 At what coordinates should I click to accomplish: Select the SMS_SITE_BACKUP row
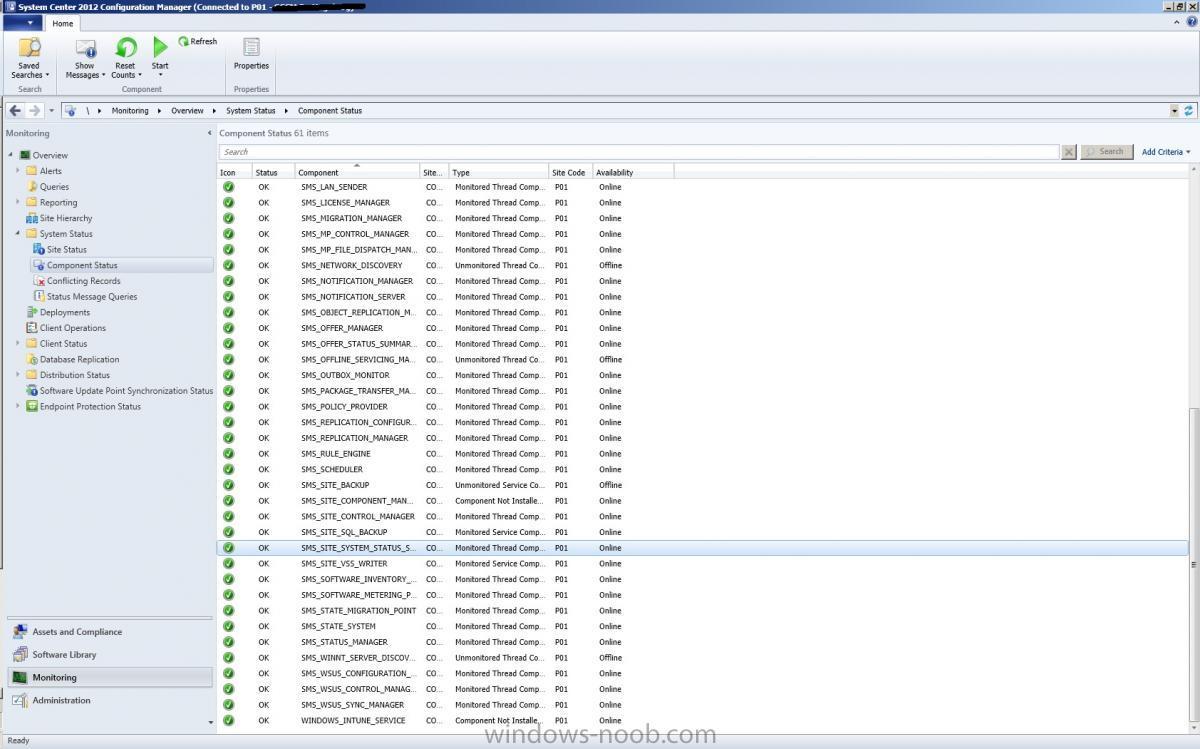point(702,485)
